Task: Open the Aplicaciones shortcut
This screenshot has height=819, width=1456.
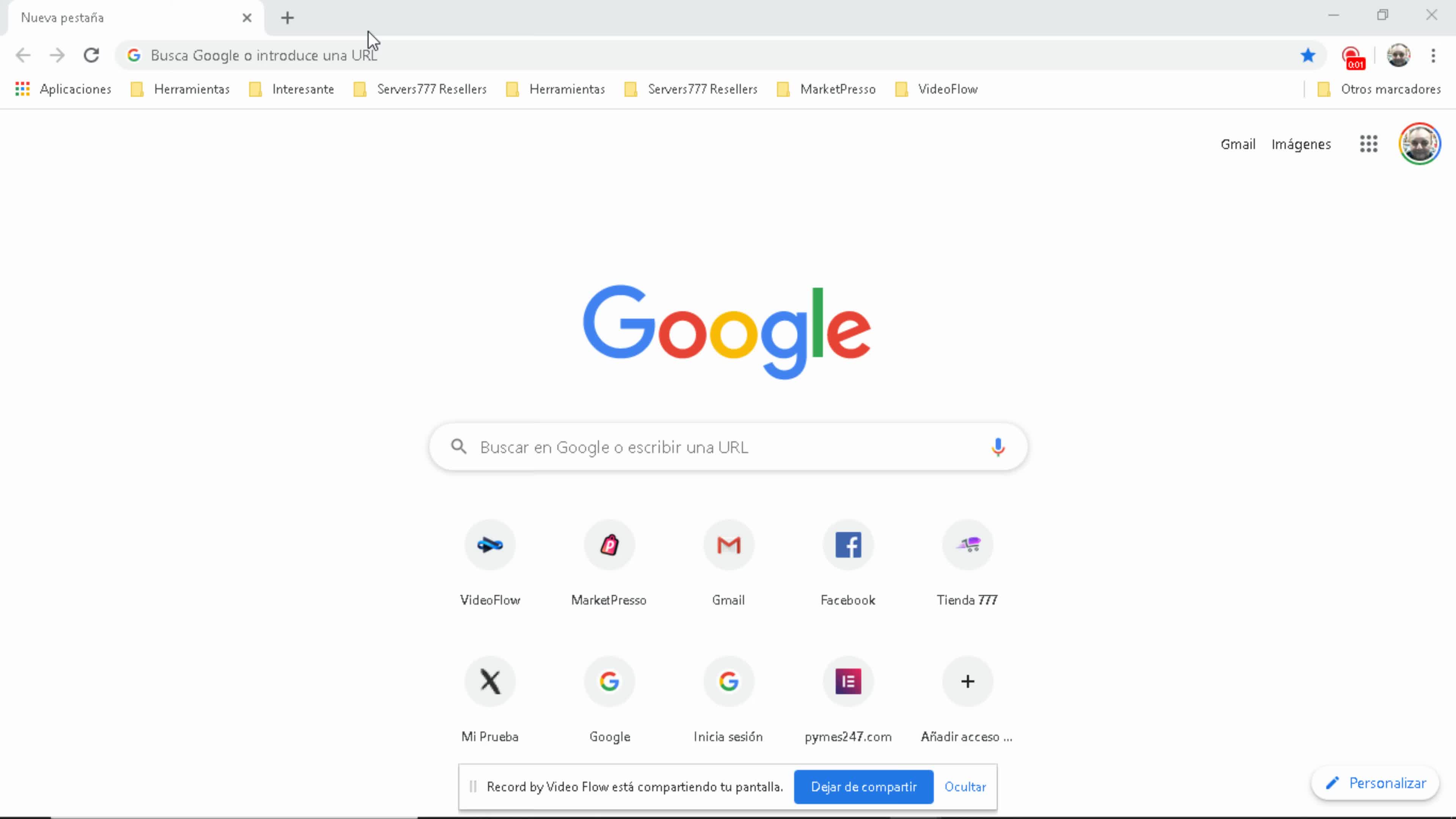Action: 63,89
